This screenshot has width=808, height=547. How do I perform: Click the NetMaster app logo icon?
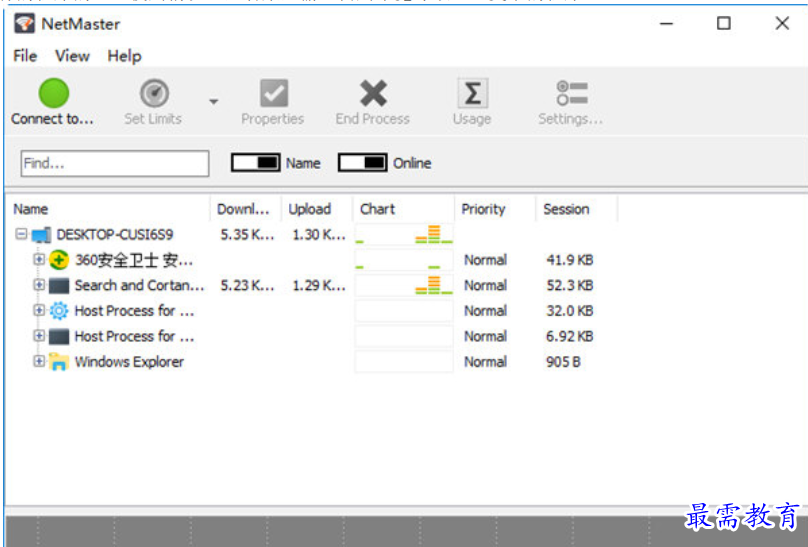pyautogui.click(x=24, y=24)
